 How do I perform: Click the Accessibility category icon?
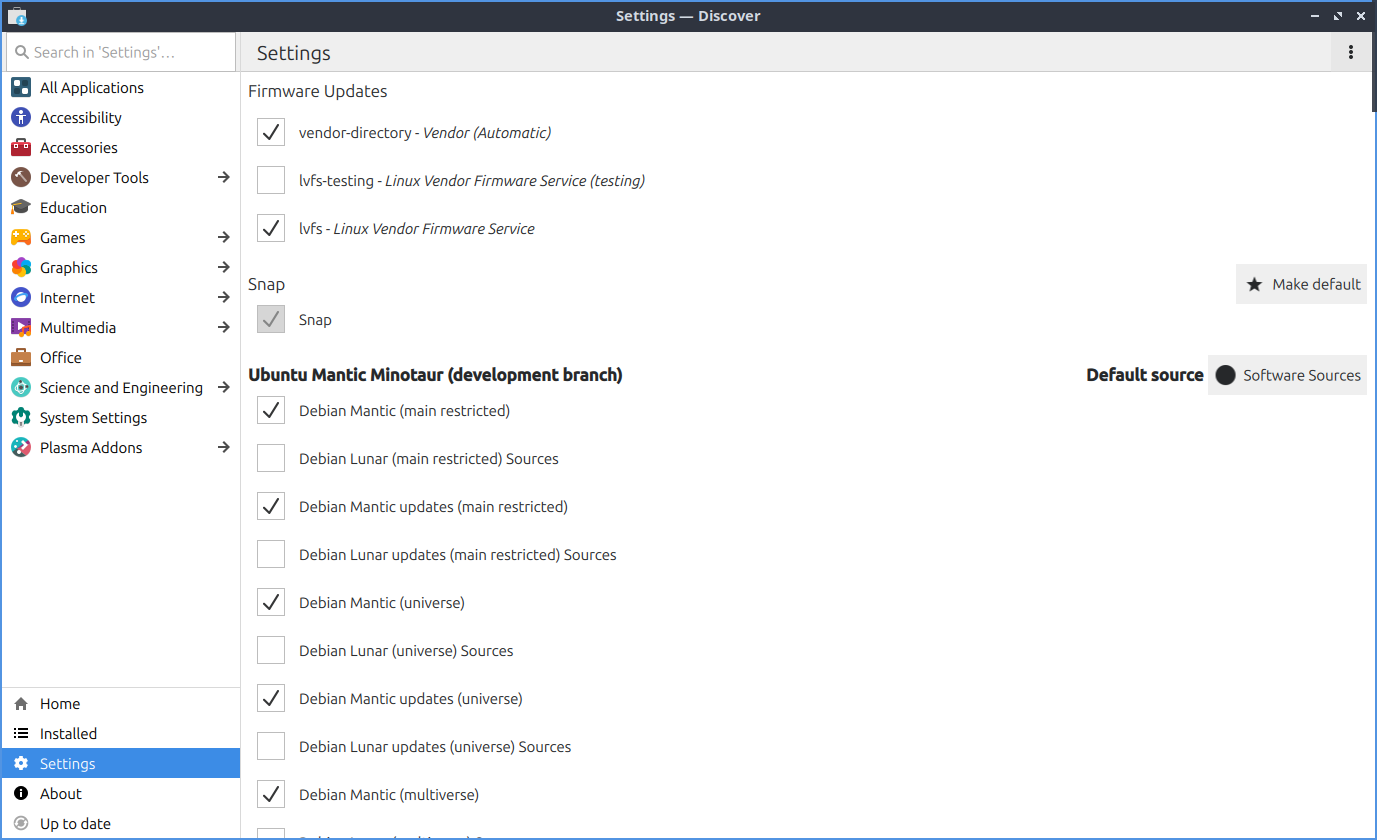coord(21,118)
